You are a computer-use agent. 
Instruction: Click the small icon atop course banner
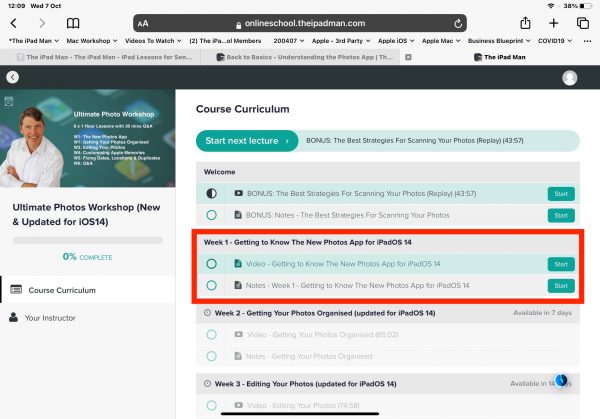(9, 101)
